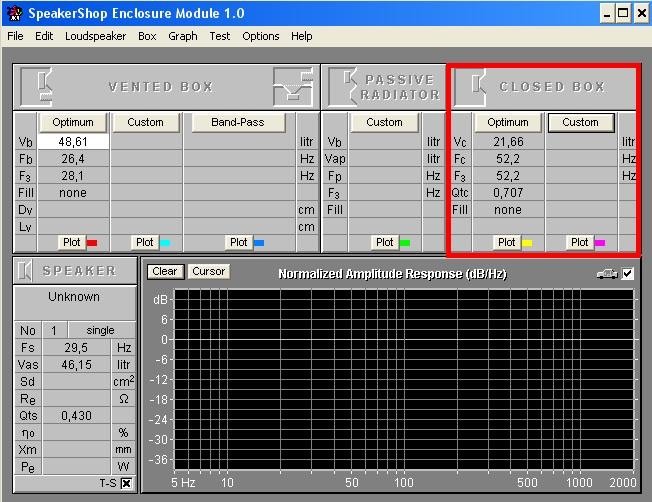Click vented box Optimum button
Viewport: 652px width, 502px height.
73,122
